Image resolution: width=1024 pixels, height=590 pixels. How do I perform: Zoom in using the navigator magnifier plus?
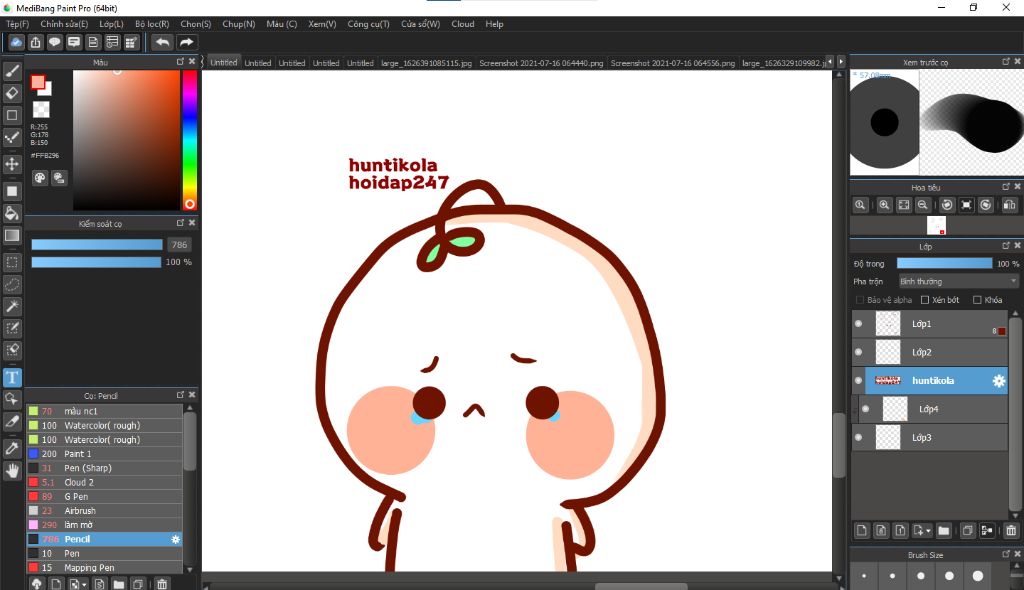884,205
